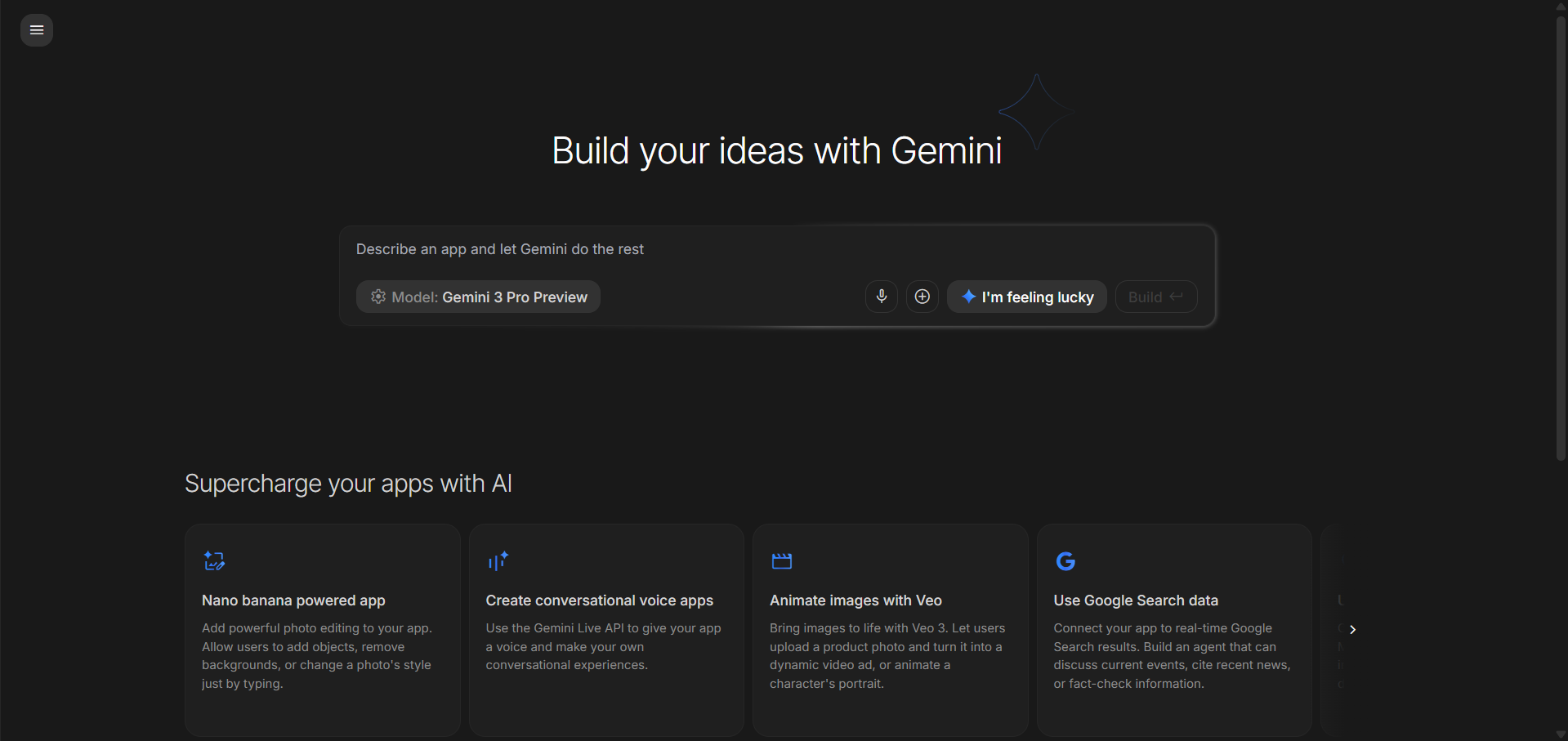Click the plus icon to add an attachment
Screen dimensions: 1568x741
[922, 296]
